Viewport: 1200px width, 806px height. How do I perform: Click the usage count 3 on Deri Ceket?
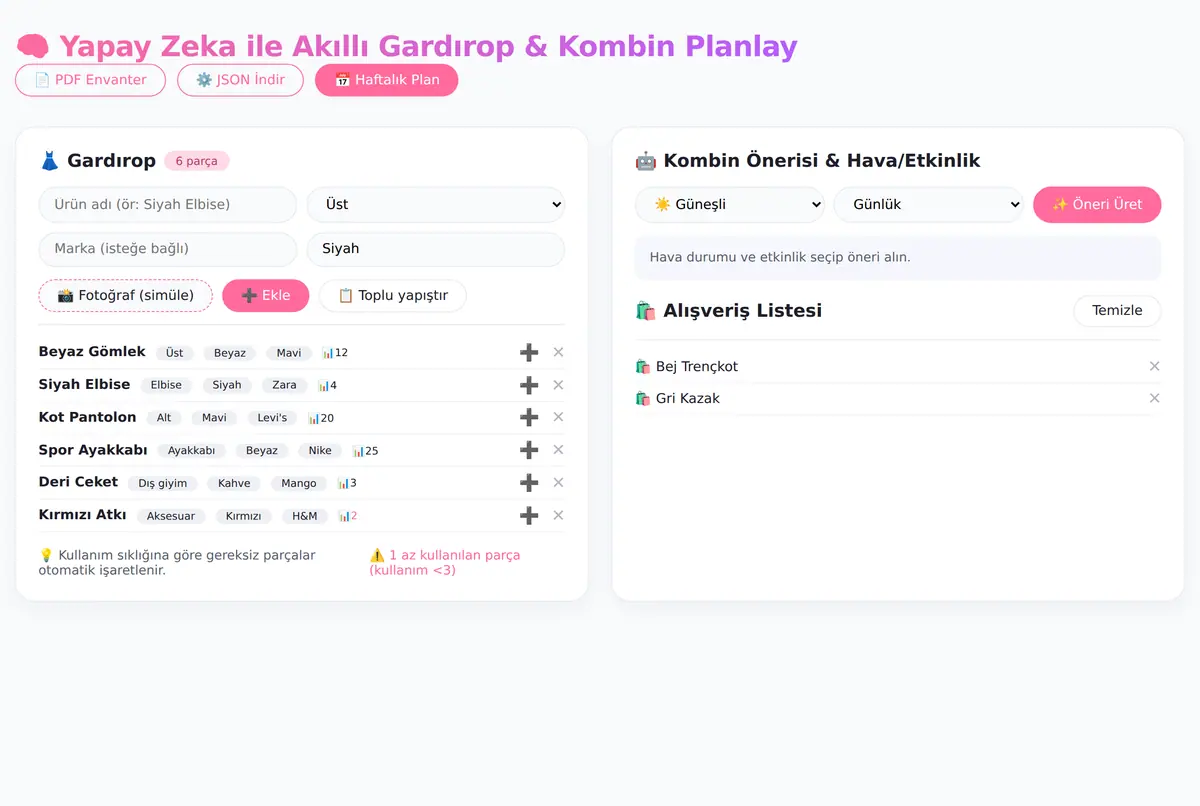(x=347, y=483)
